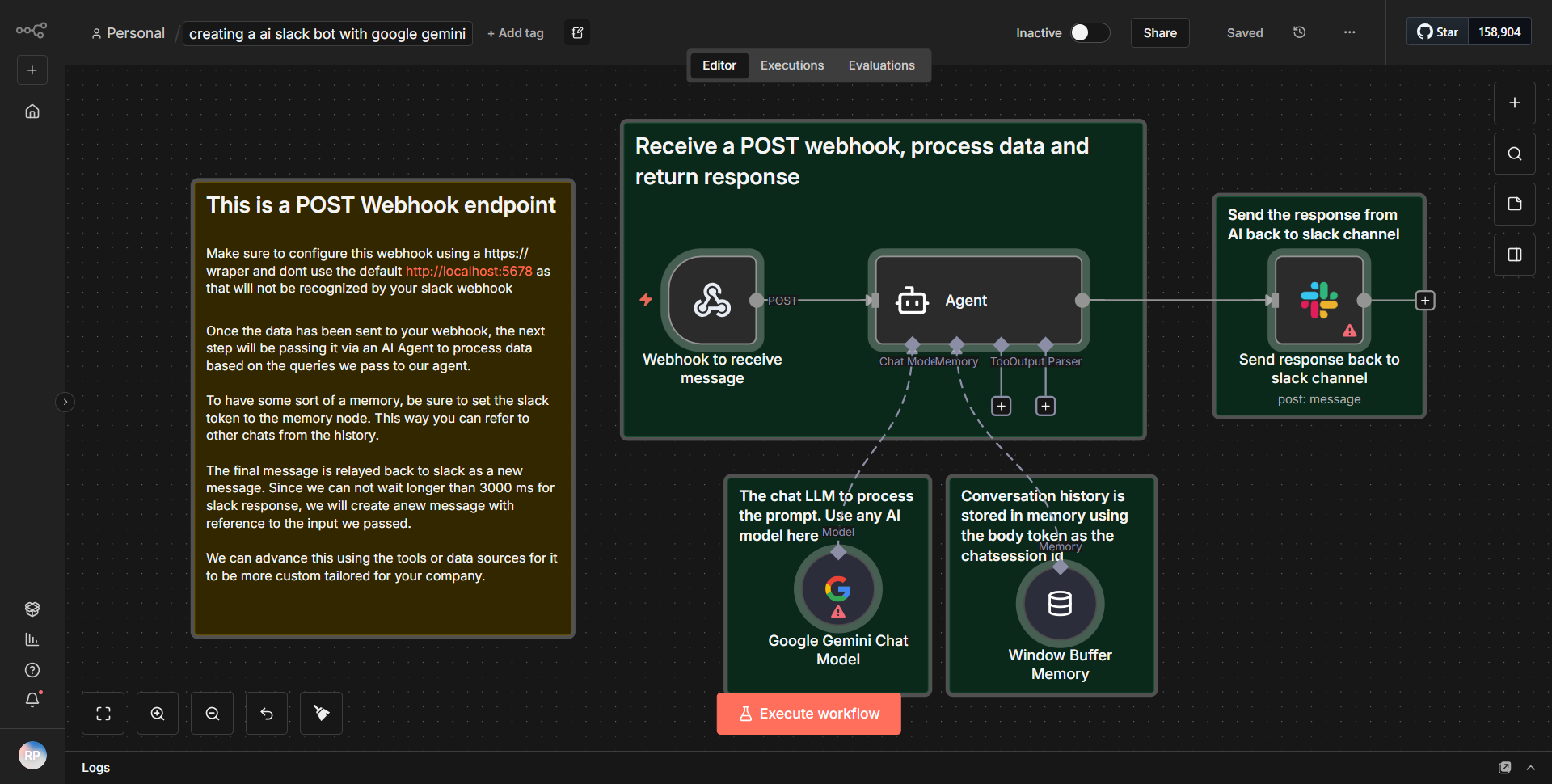Add a Tool to the Agent via the plus connector

(1002, 406)
